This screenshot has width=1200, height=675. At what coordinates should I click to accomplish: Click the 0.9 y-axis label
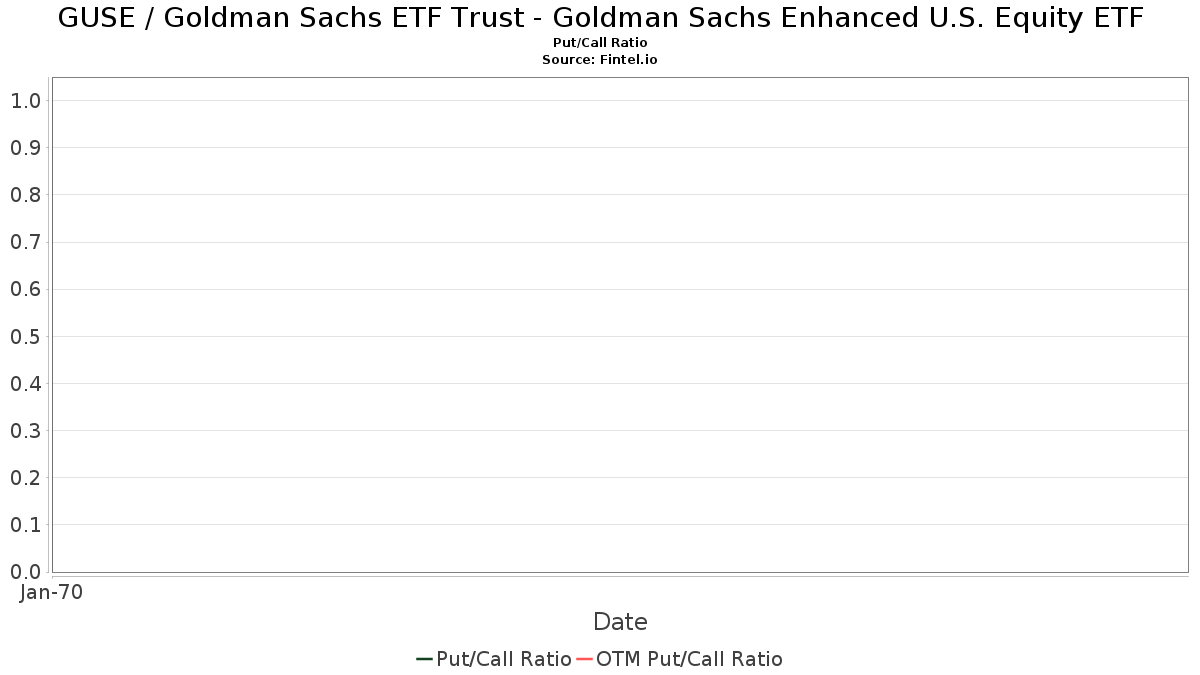(x=25, y=148)
